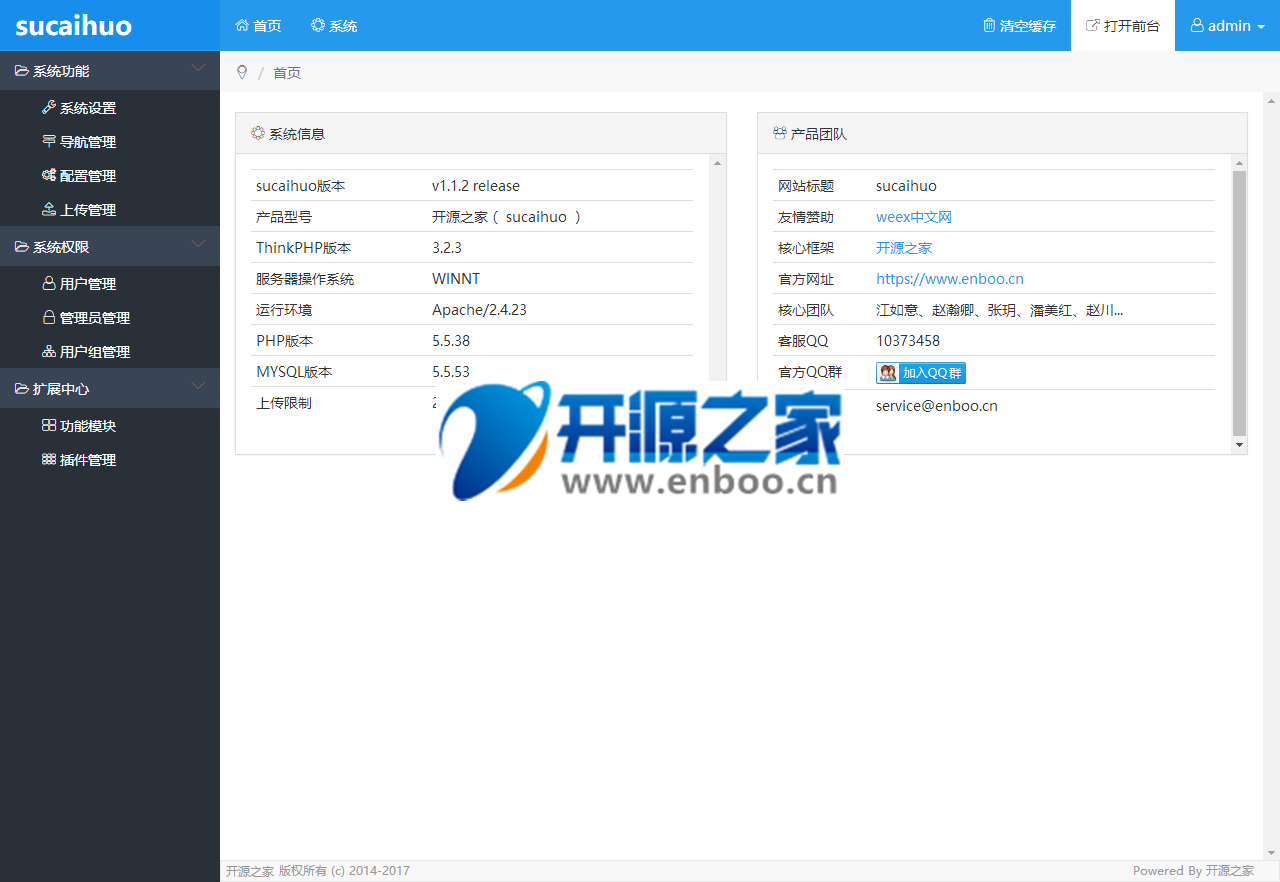1280x882 pixels.
Task: Select 管理员管理 in the sidebar
Action: click(110, 317)
